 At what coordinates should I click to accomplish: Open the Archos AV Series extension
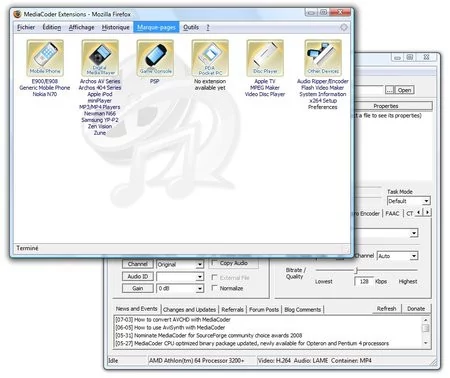click(100, 81)
